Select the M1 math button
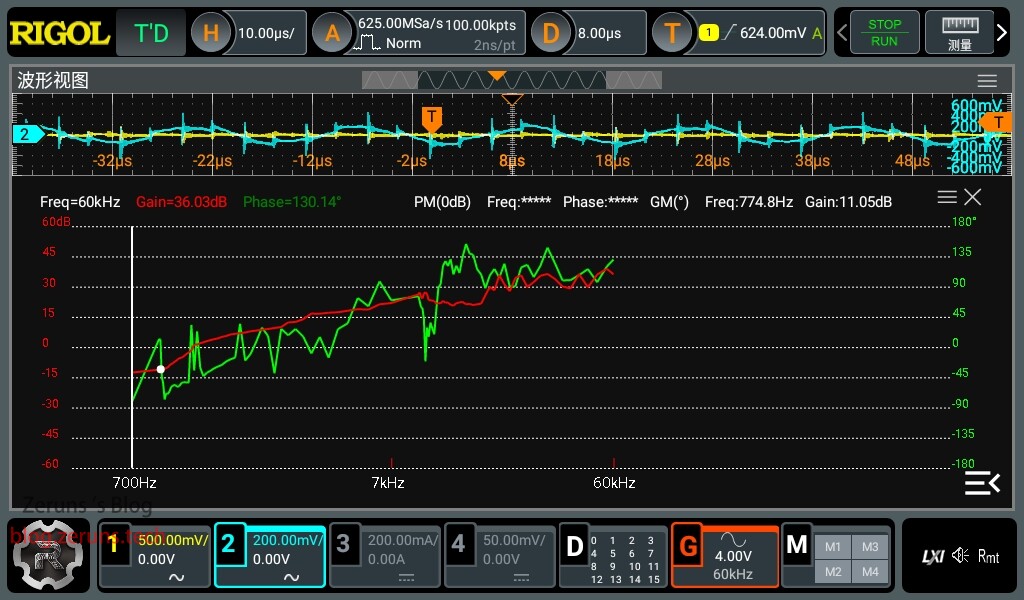This screenshot has width=1024, height=600. click(x=833, y=546)
